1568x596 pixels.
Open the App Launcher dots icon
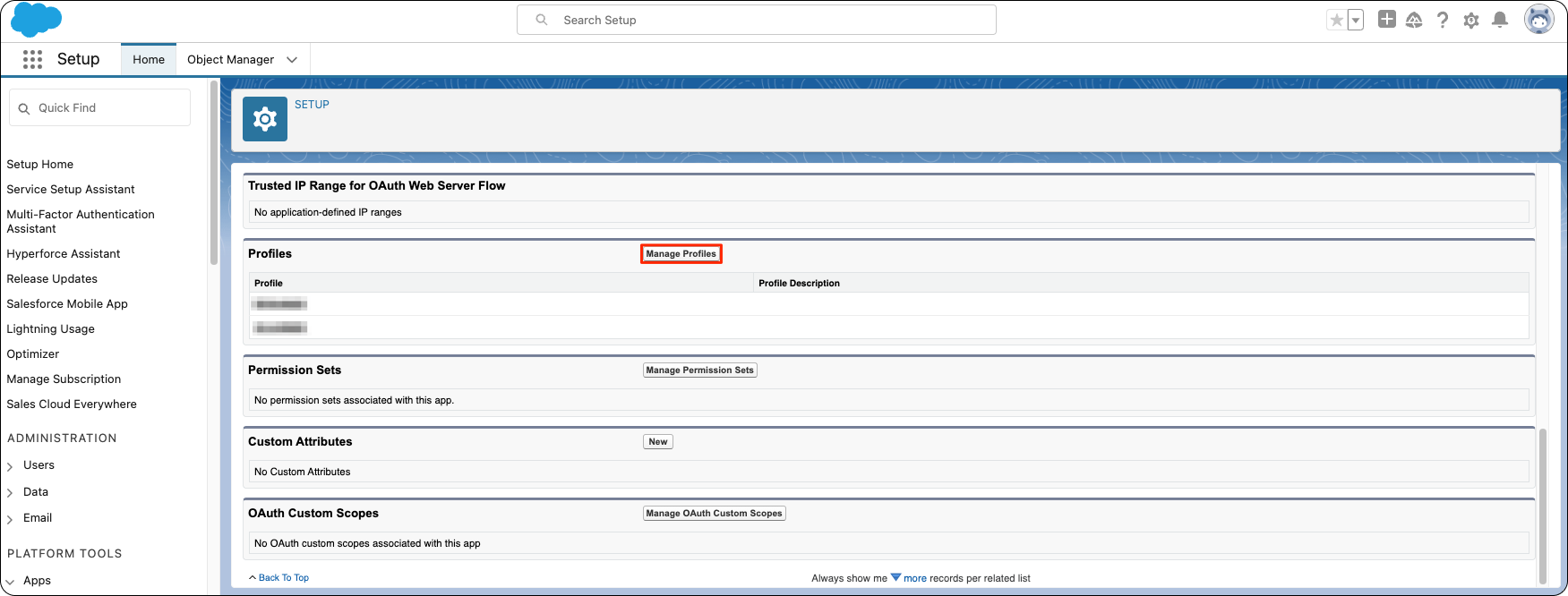tap(32, 59)
